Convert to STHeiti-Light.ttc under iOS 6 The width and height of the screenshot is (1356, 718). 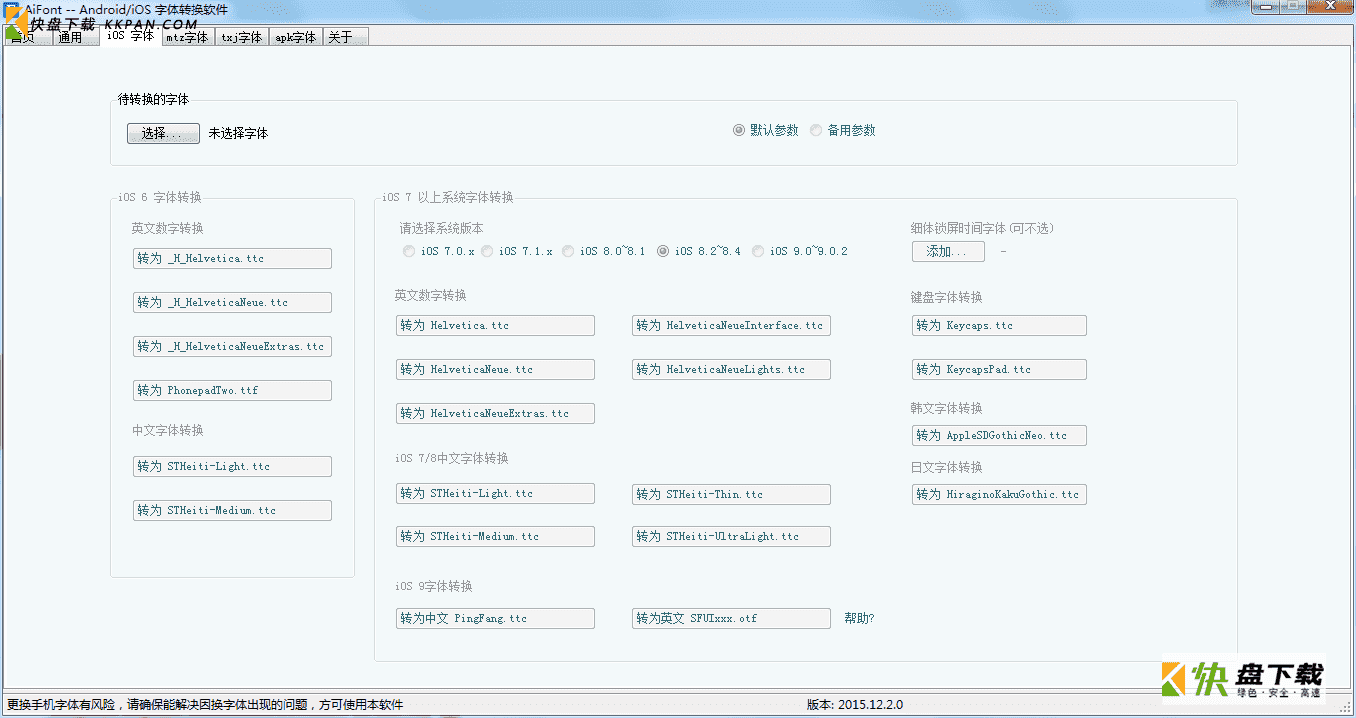(x=232, y=466)
